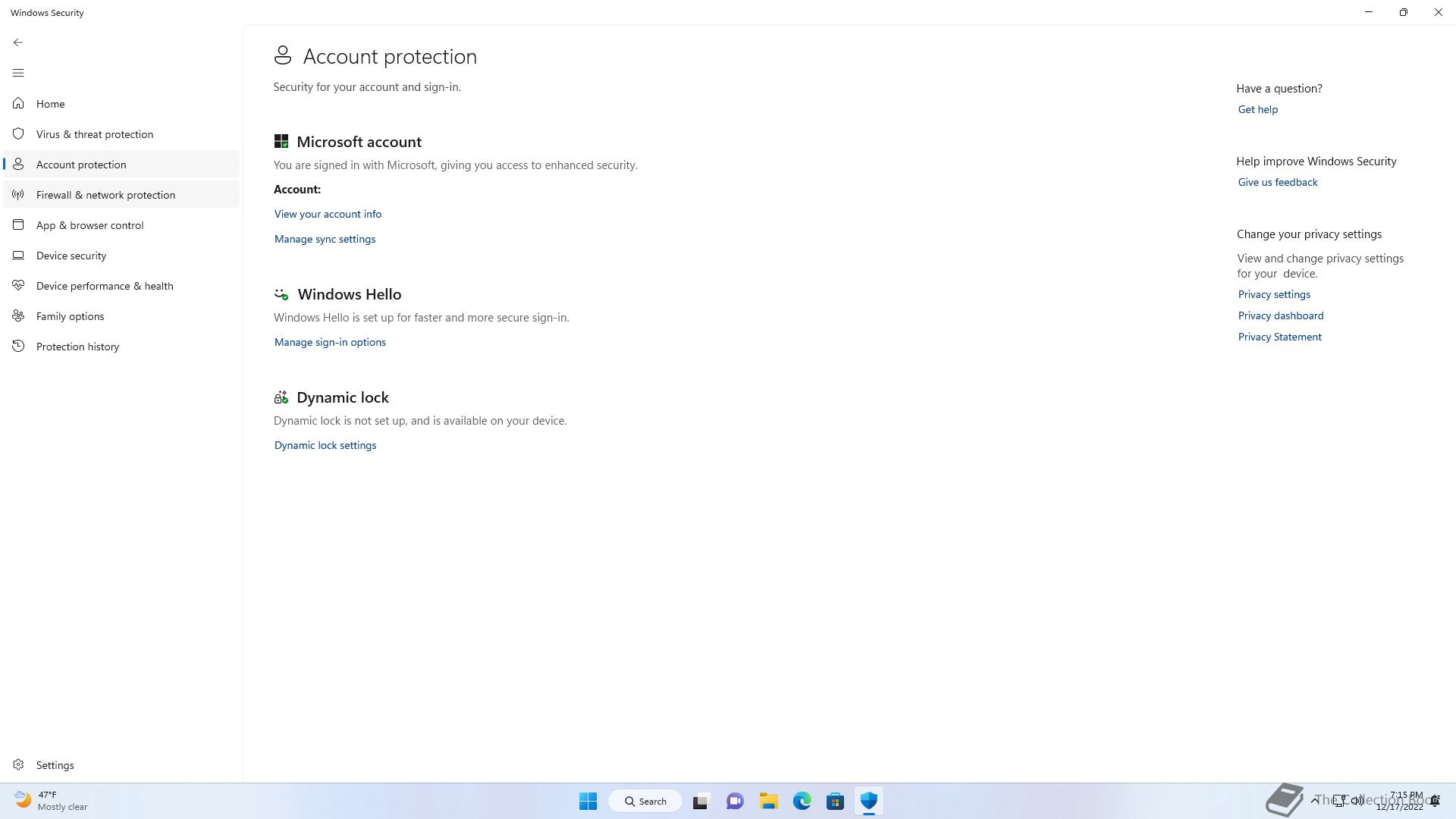The width and height of the screenshot is (1456, 819).
Task: Open File Explorer from the taskbar
Action: [769, 801]
